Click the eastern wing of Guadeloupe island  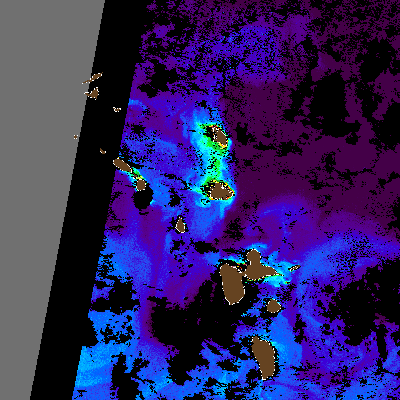point(260,265)
